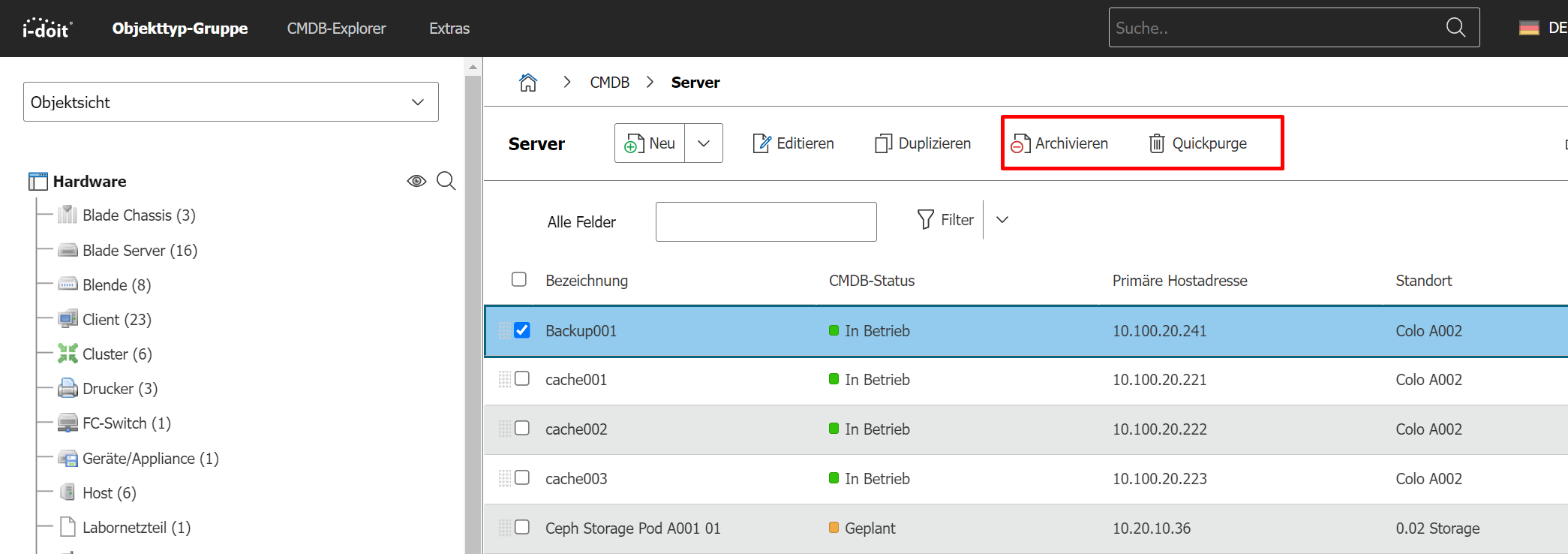Click the Hardware group icon
The width and height of the screenshot is (1568, 554).
point(38,181)
